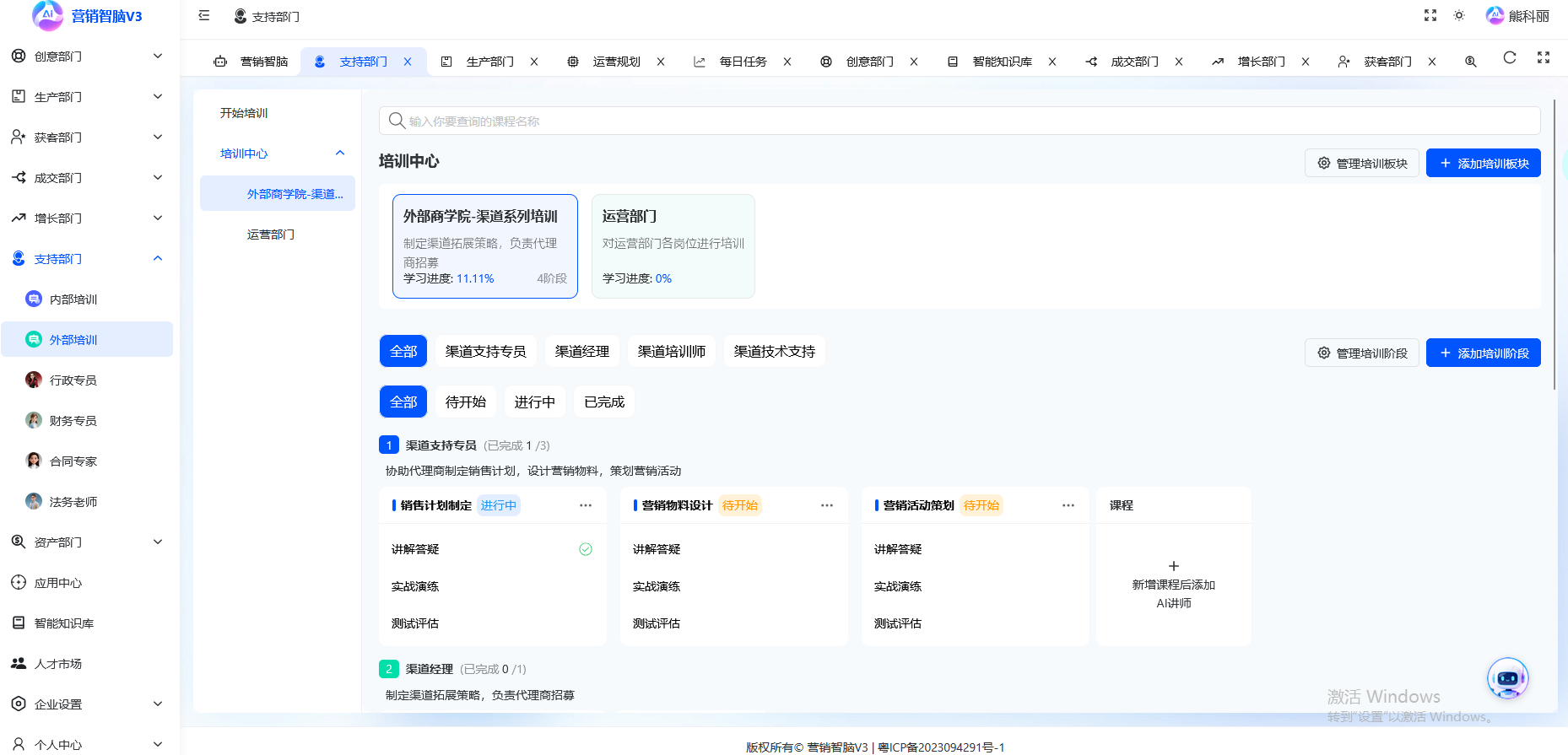Click 添加培训阶段 button
This screenshot has height=755, width=1568.
click(1484, 353)
